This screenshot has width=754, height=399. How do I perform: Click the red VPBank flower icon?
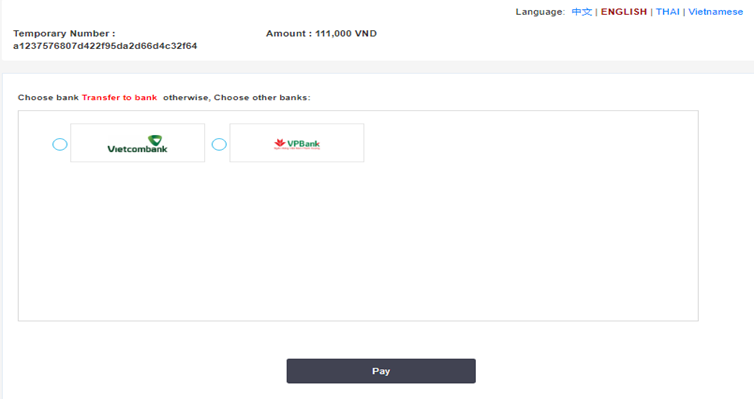(x=280, y=143)
